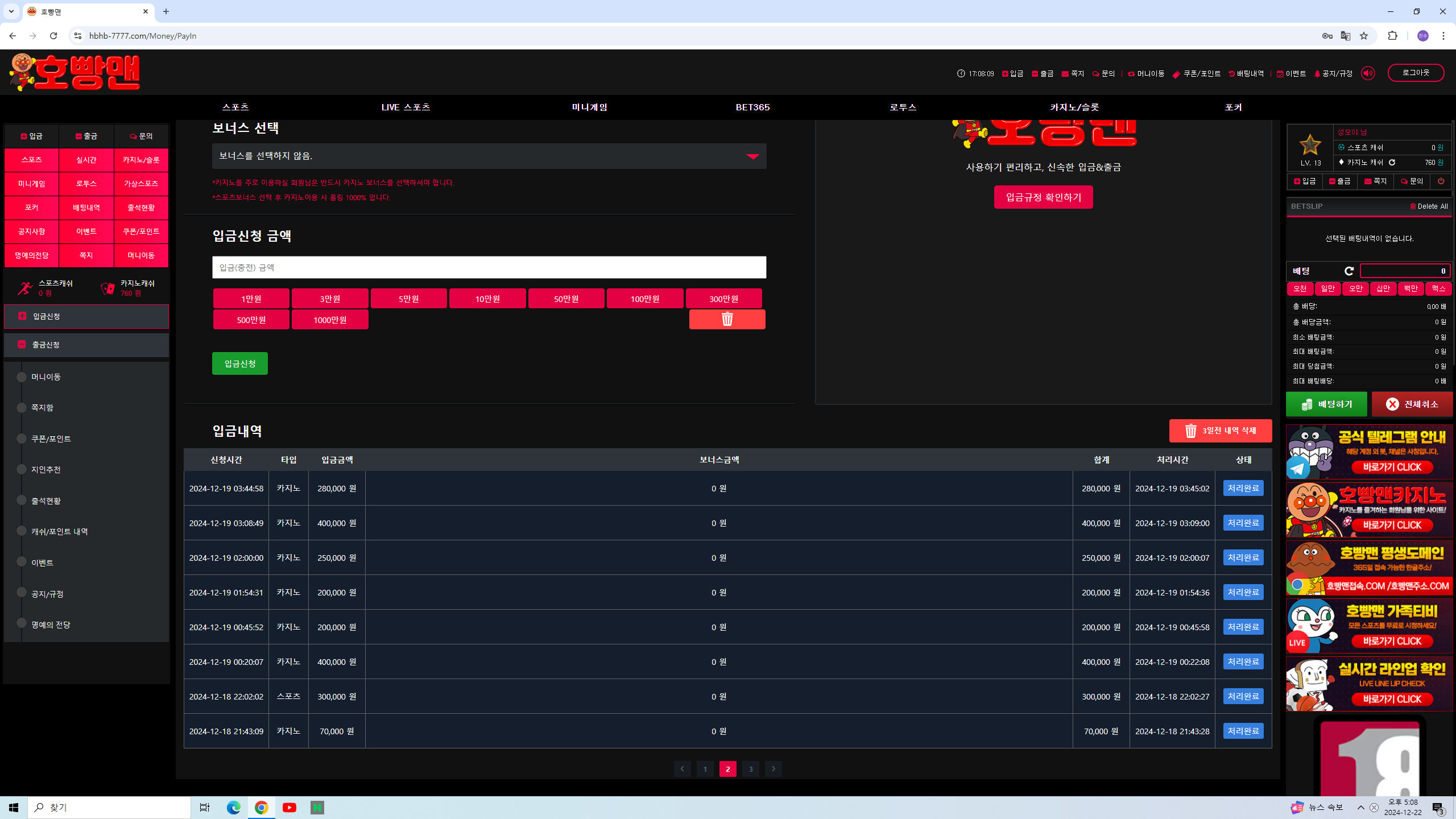Click the Delete All betslip trash
Viewport: 1456px width, 819px height.
1429,206
